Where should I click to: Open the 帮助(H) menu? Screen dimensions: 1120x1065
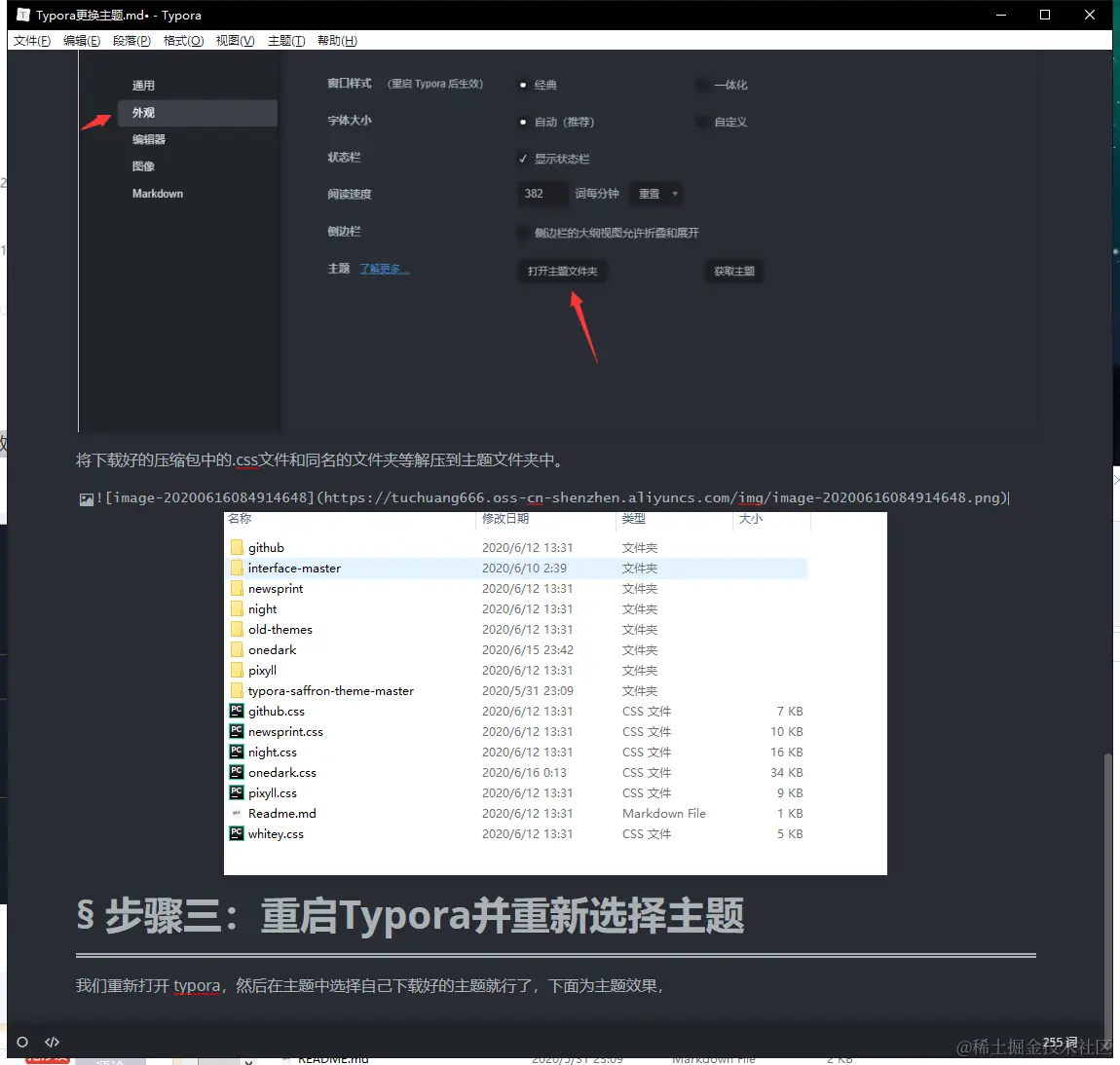click(337, 41)
